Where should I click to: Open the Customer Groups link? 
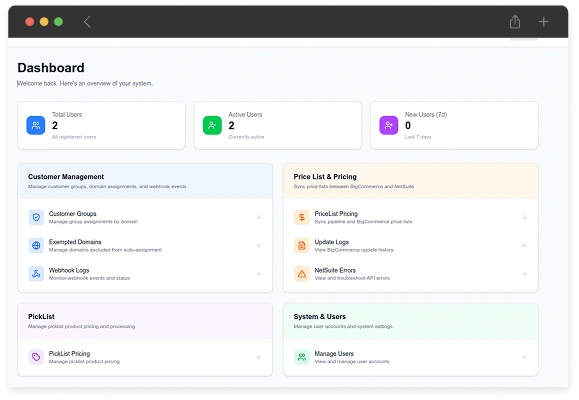145,217
